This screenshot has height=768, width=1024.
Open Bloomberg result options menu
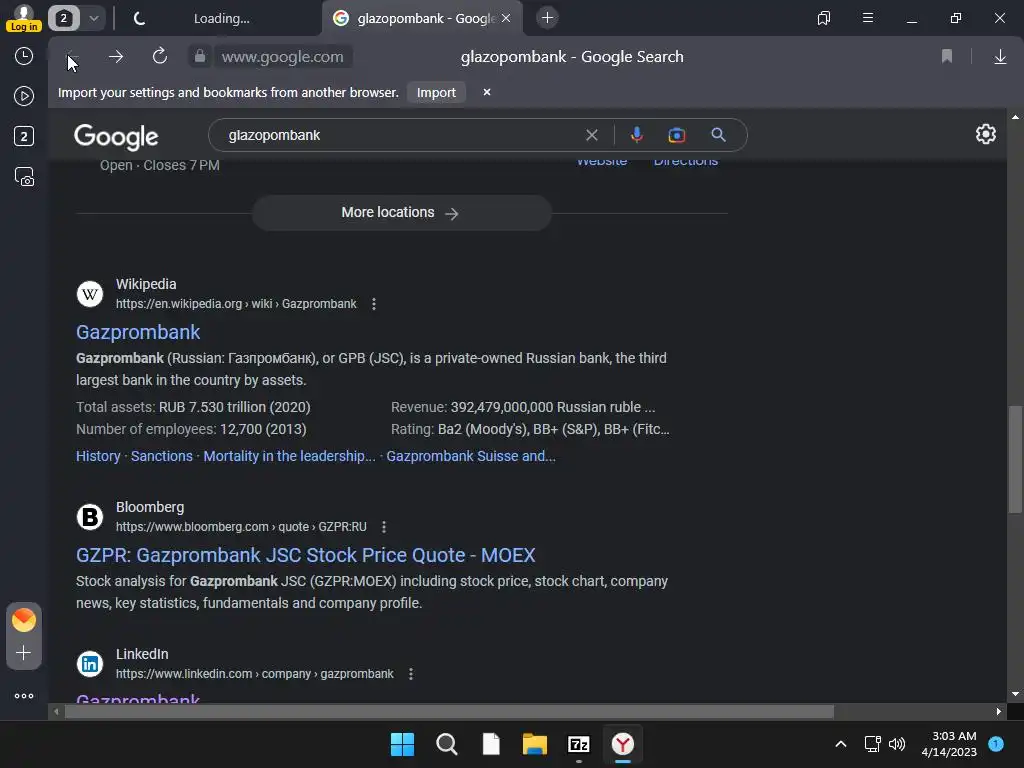pos(384,526)
